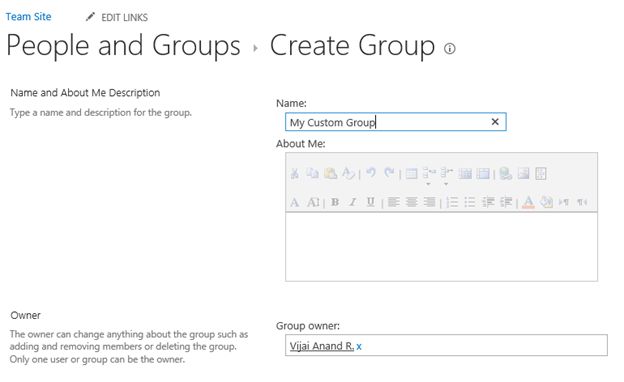Remove Vijai Anand R. from Group owner
Screen dimensions: 624x382
[359, 347]
